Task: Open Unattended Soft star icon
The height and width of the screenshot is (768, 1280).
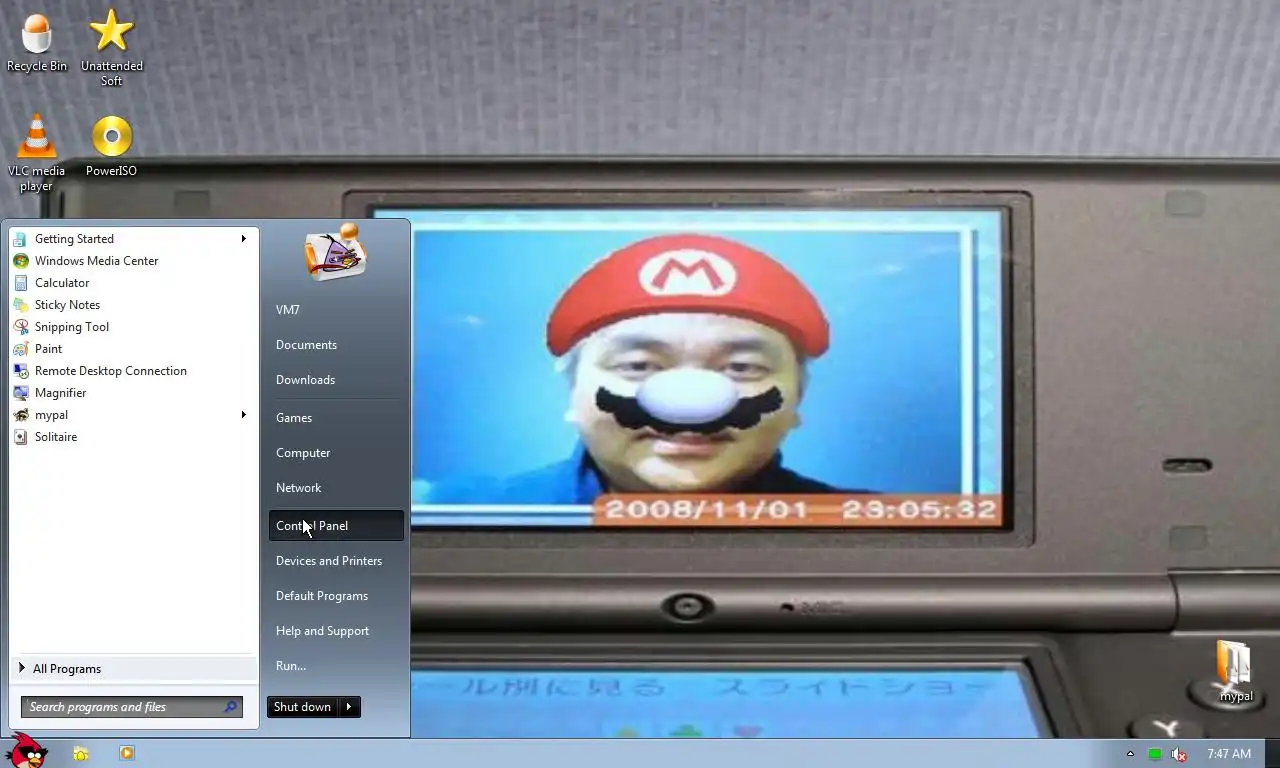Action: (x=111, y=46)
